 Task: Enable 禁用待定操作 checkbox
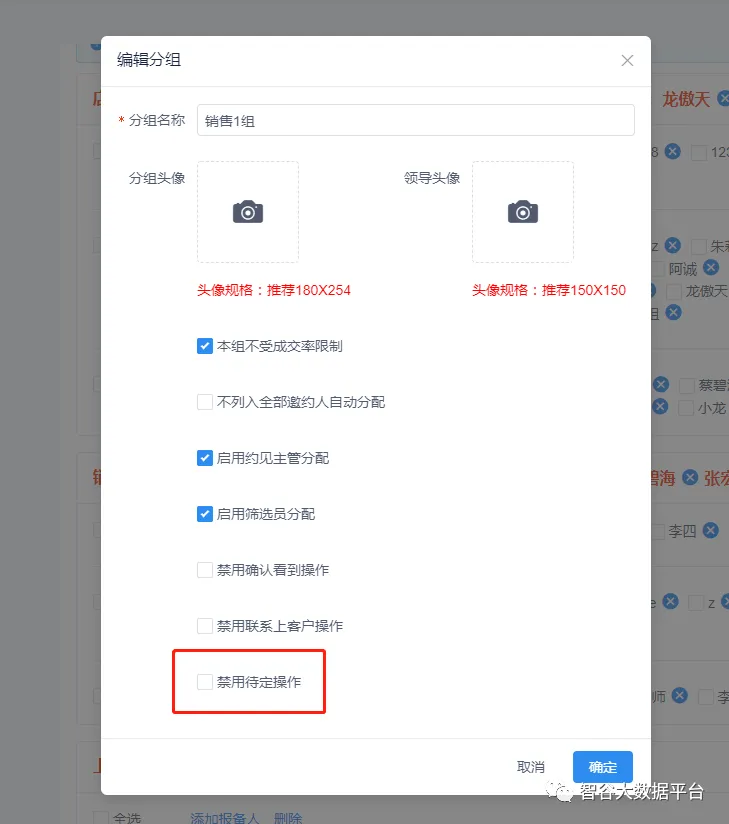pyautogui.click(x=205, y=682)
